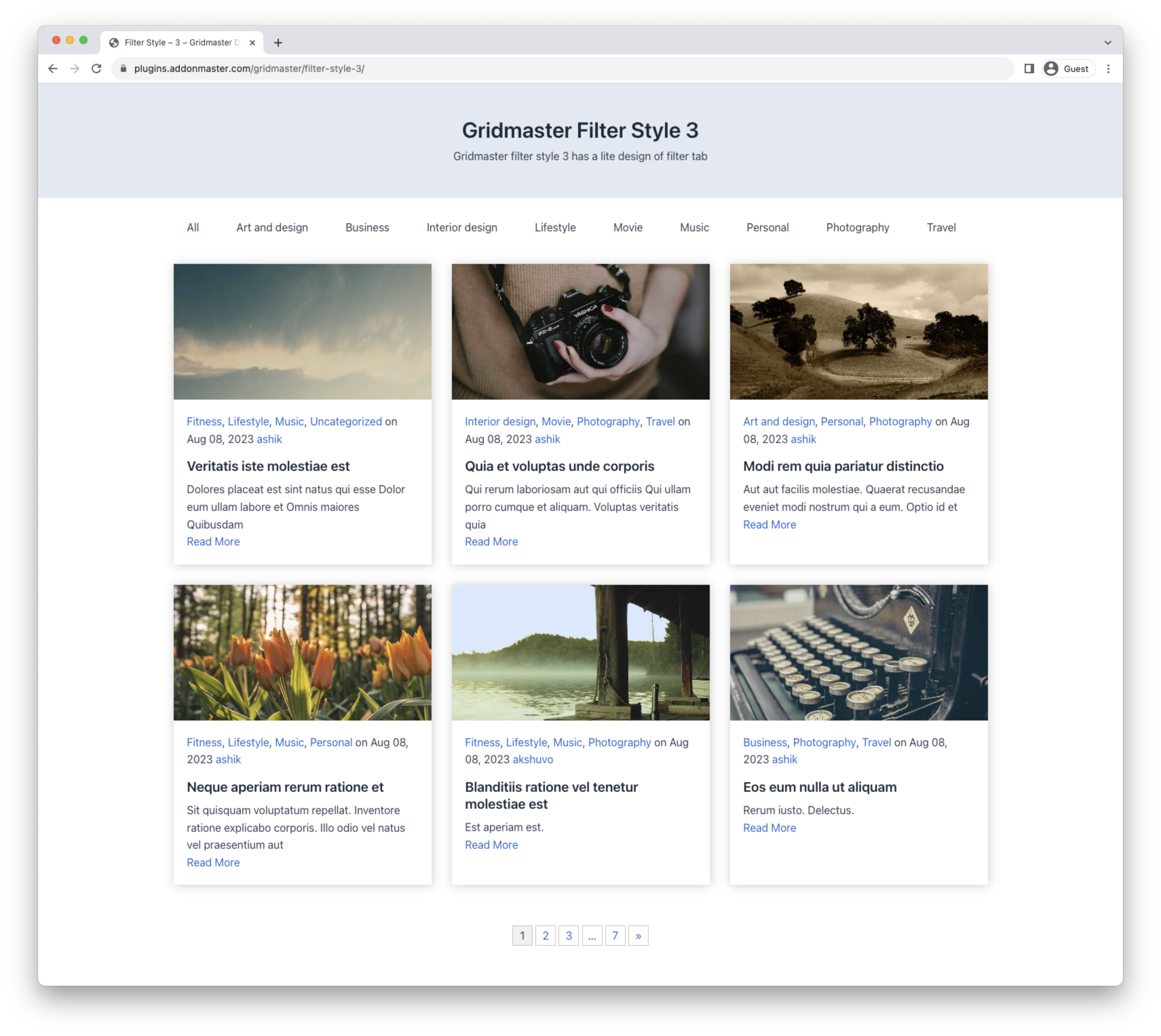Click Travel category in typewriter post

point(876,742)
